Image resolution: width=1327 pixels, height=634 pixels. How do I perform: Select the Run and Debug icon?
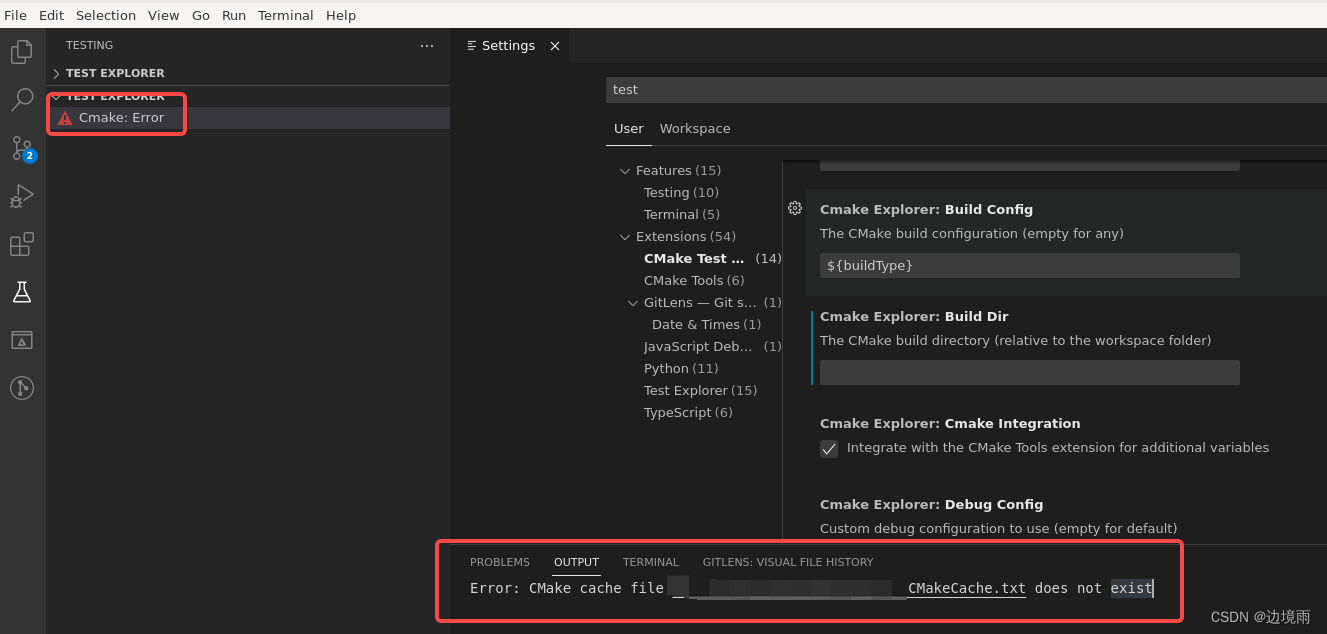click(21, 196)
